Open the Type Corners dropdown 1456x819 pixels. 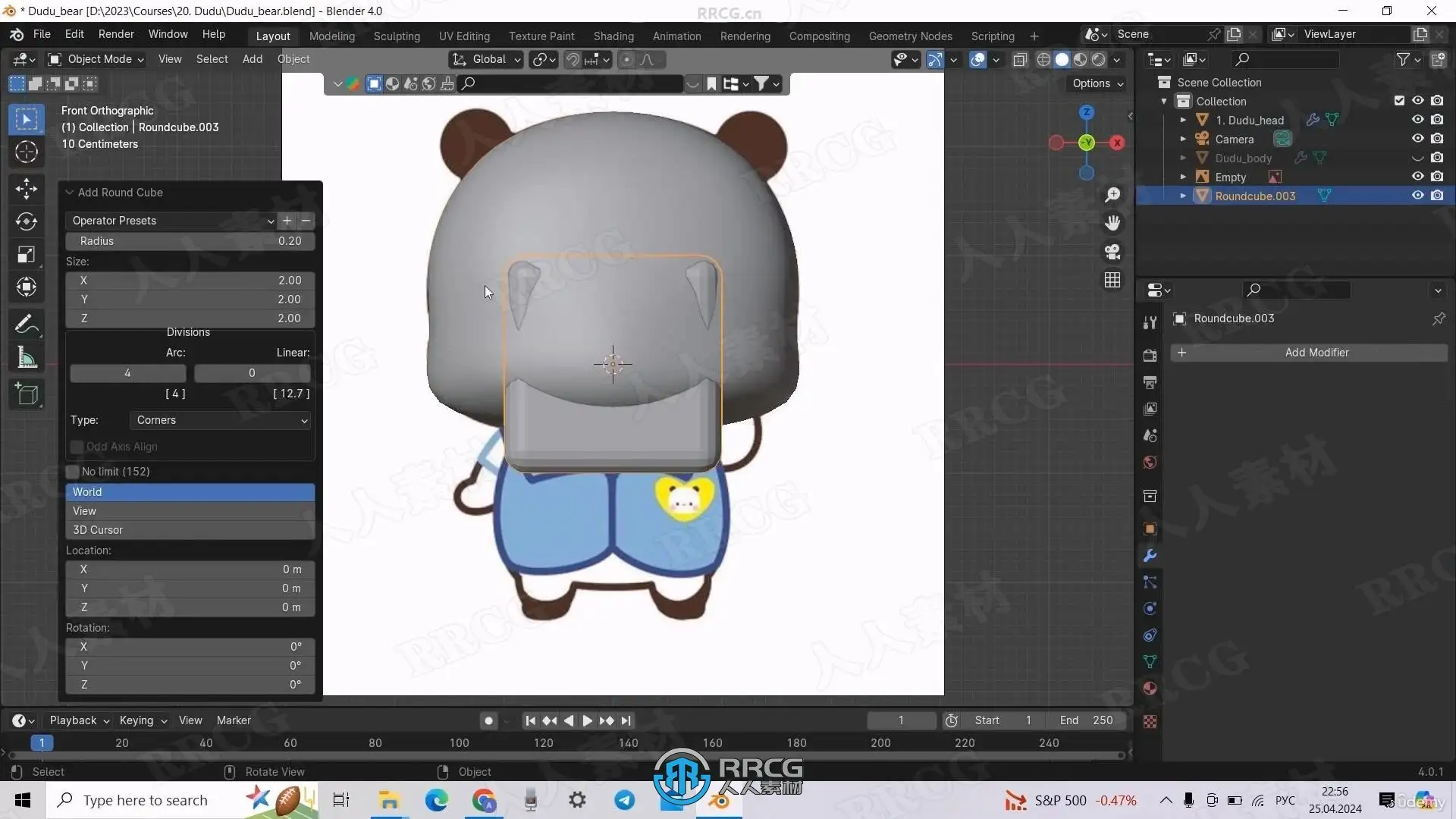pos(221,420)
